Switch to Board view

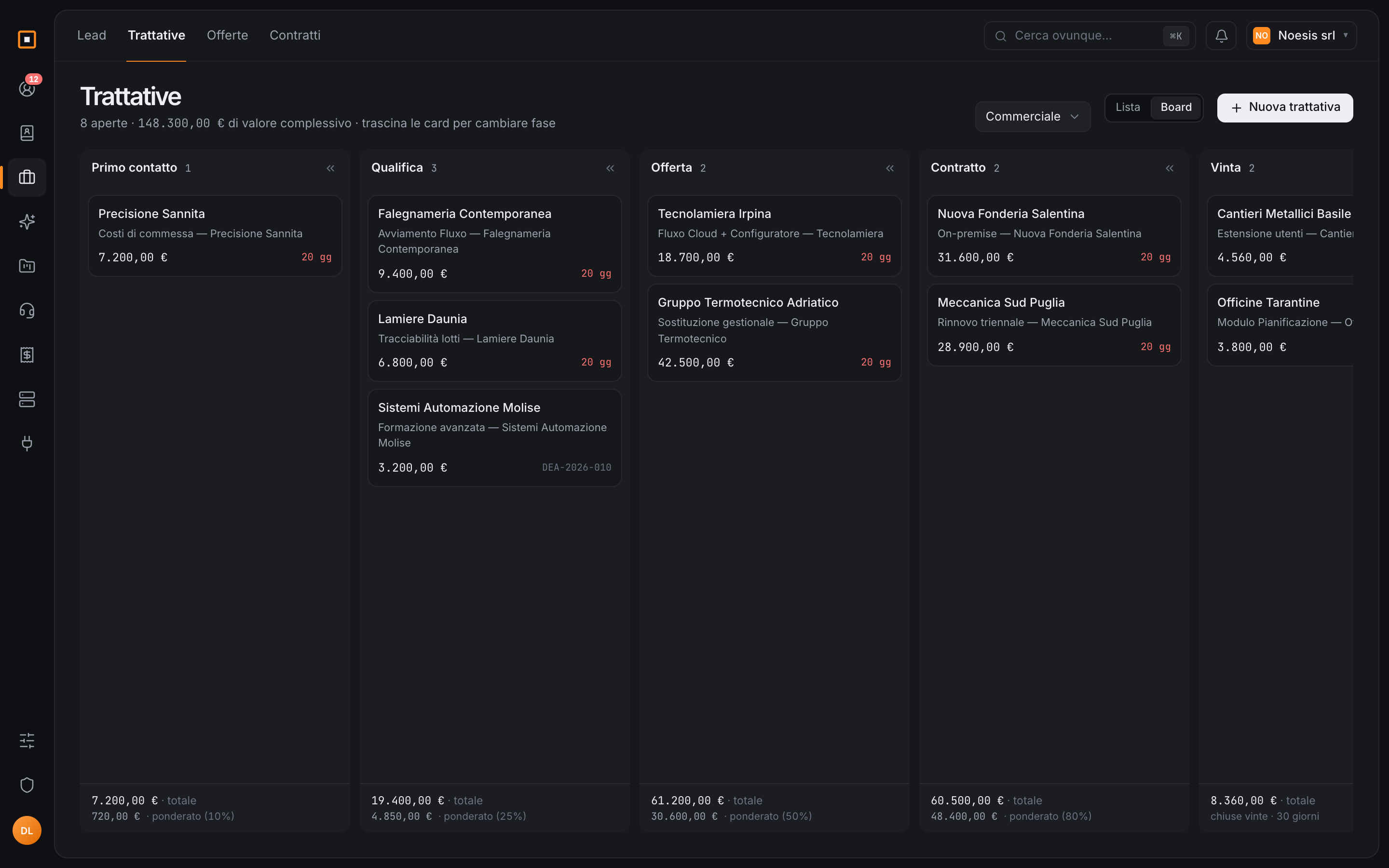(x=1175, y=108)
